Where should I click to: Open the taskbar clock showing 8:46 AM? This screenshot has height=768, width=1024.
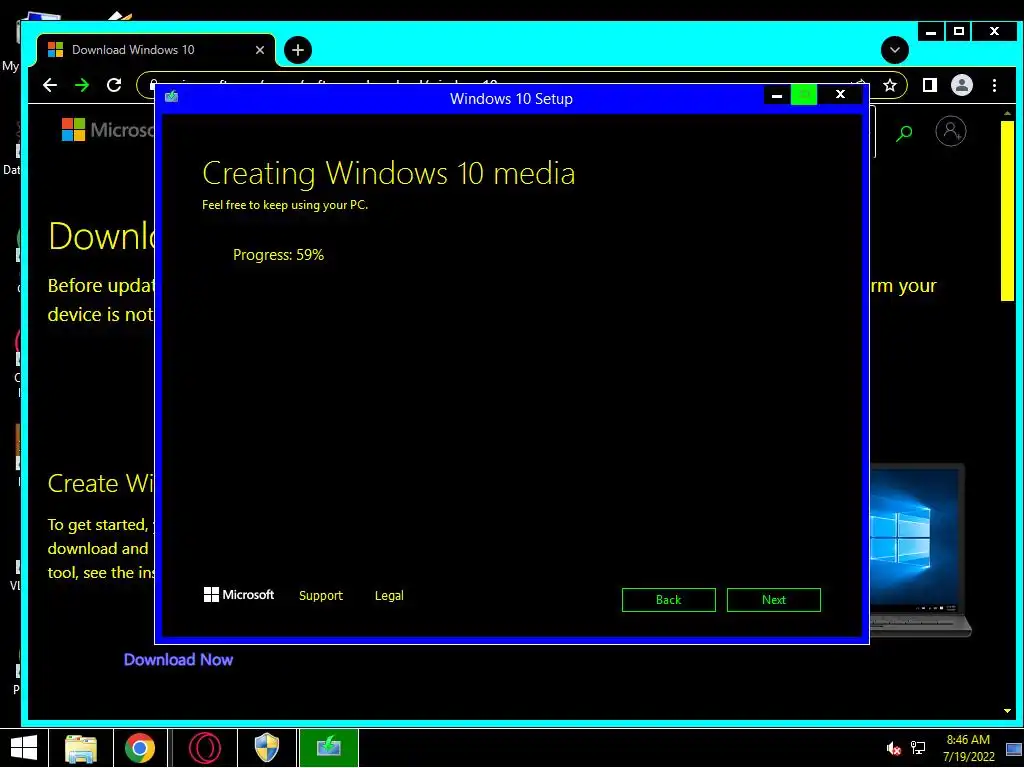[x=968, y=748]
